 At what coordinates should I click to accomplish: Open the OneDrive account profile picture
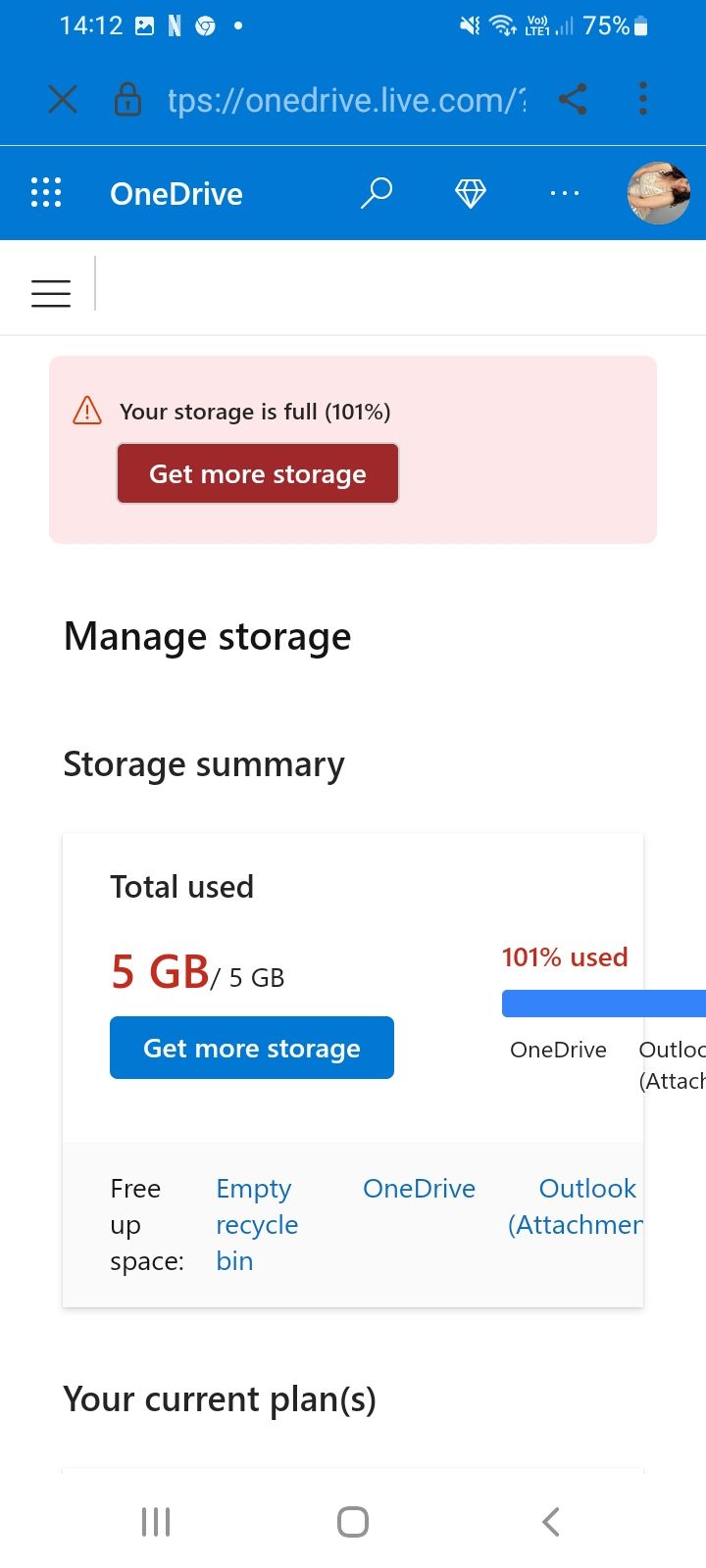658,193
